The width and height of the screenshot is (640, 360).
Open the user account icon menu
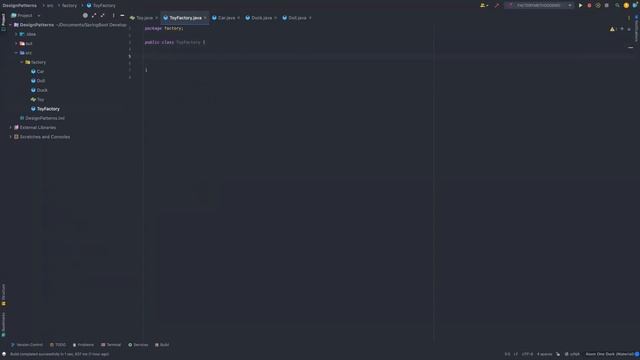coord(484,5)
